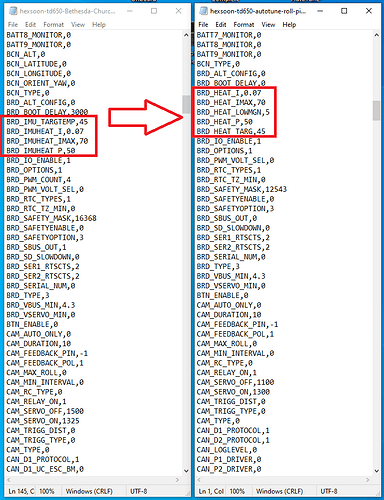Viewport: 384px width, 500px height.
Task: Maximize the left Notepad window
Action: click(x=154, y=11)
